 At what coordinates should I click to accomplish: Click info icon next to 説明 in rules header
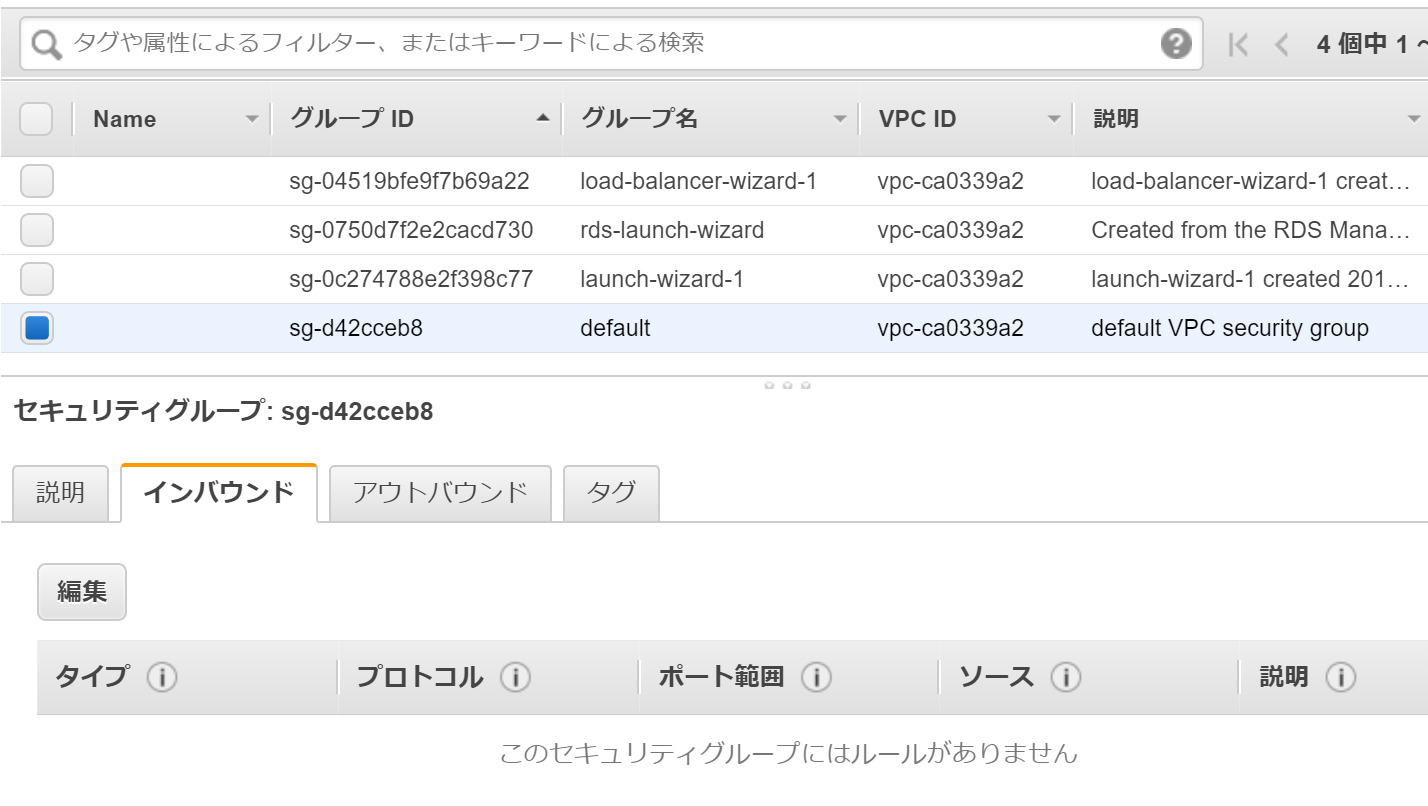tap(1340, 677)
